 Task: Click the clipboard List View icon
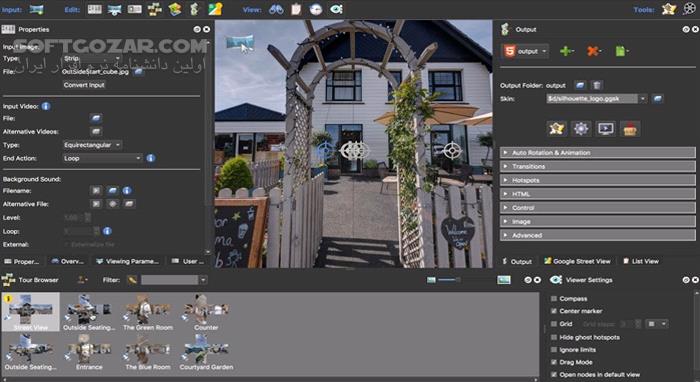[296, 9]
